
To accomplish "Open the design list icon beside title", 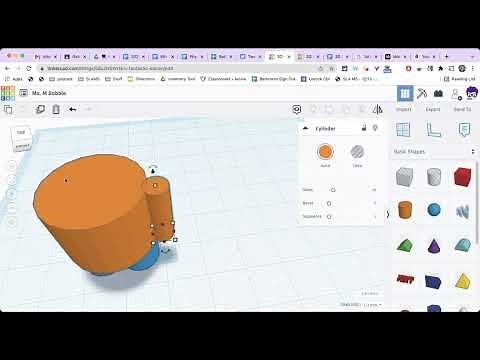I will click(x=23, y=93).
